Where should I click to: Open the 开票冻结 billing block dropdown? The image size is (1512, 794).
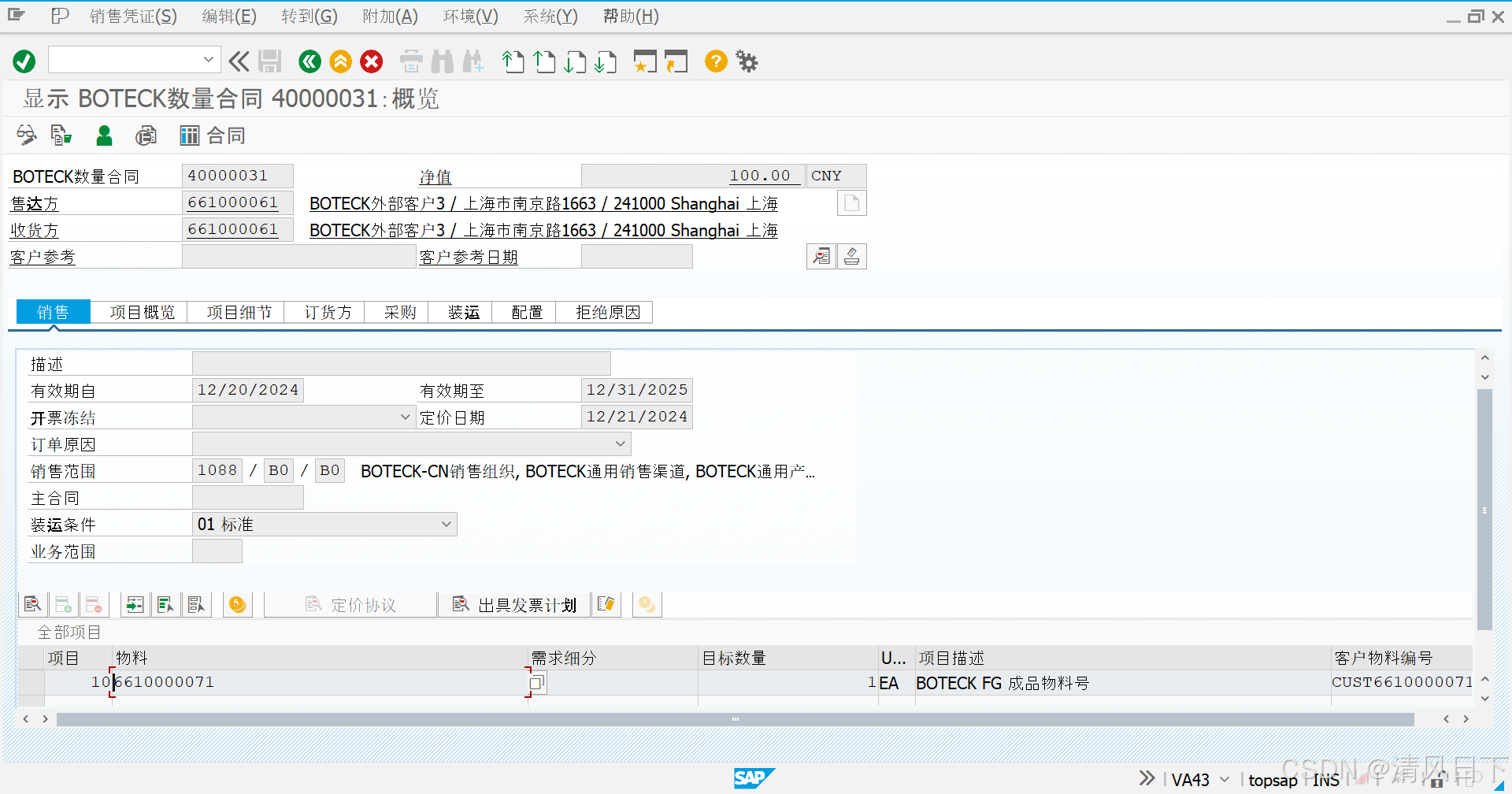pyautogui.click(x=406, y=416)
